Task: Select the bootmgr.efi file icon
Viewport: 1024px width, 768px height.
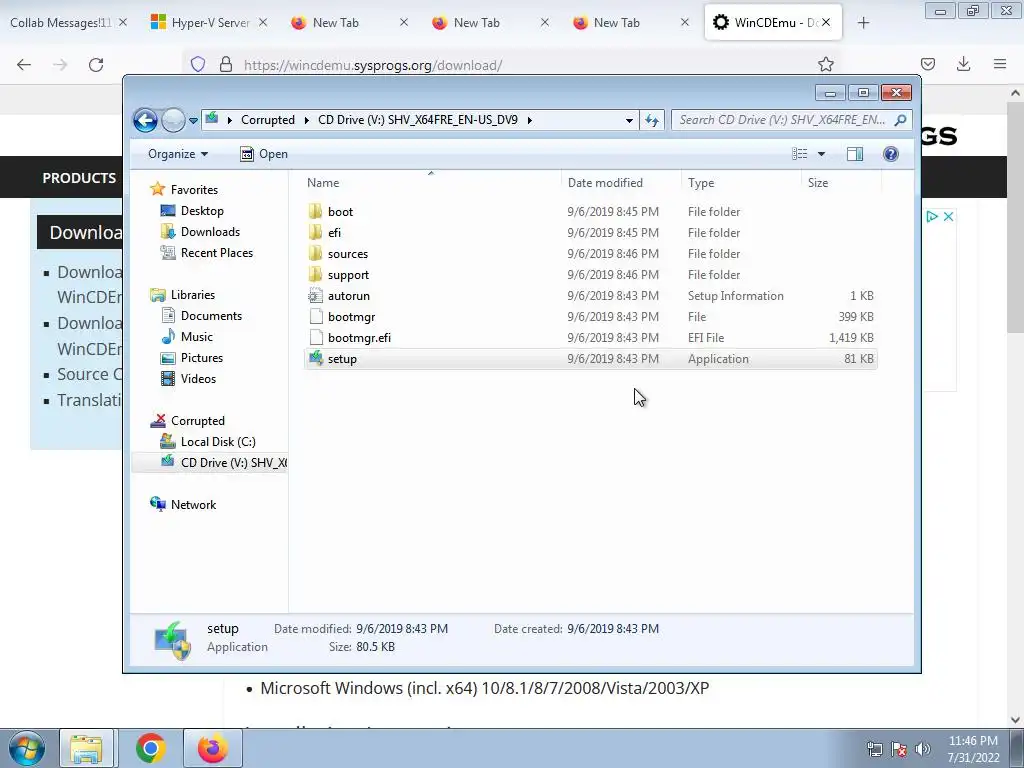Action: tap(315, 338)
